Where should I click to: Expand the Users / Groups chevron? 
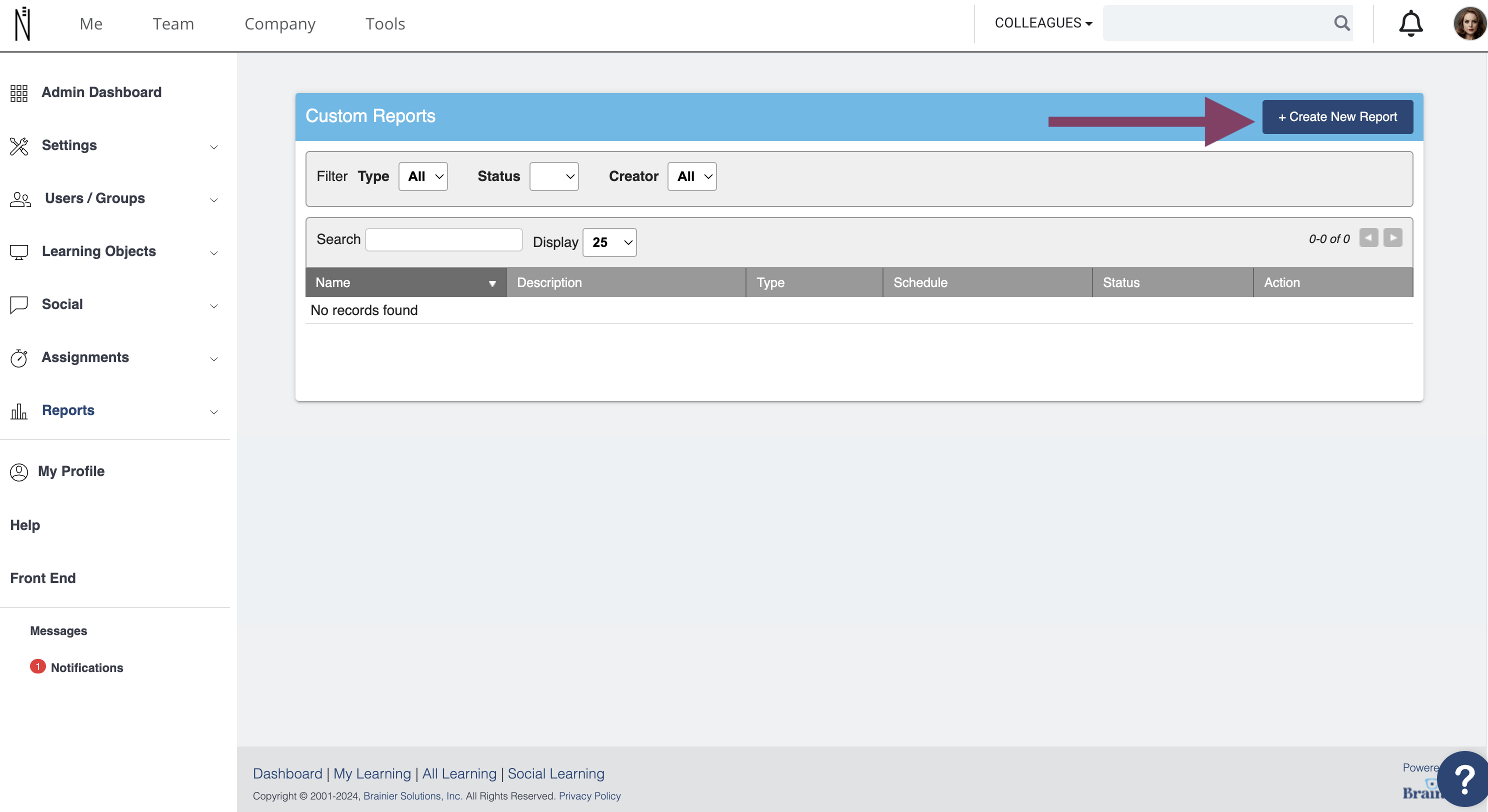[213, 200]
